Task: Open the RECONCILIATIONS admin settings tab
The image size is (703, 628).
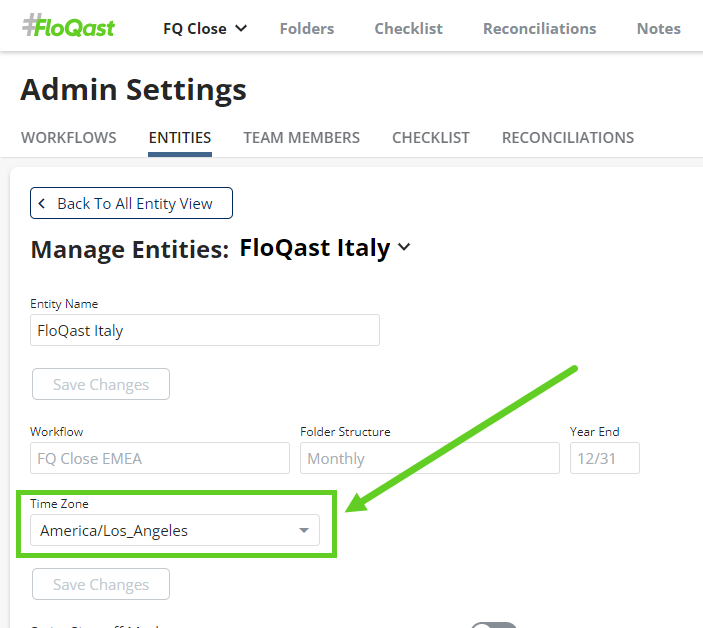Action: tap(567, 138)
